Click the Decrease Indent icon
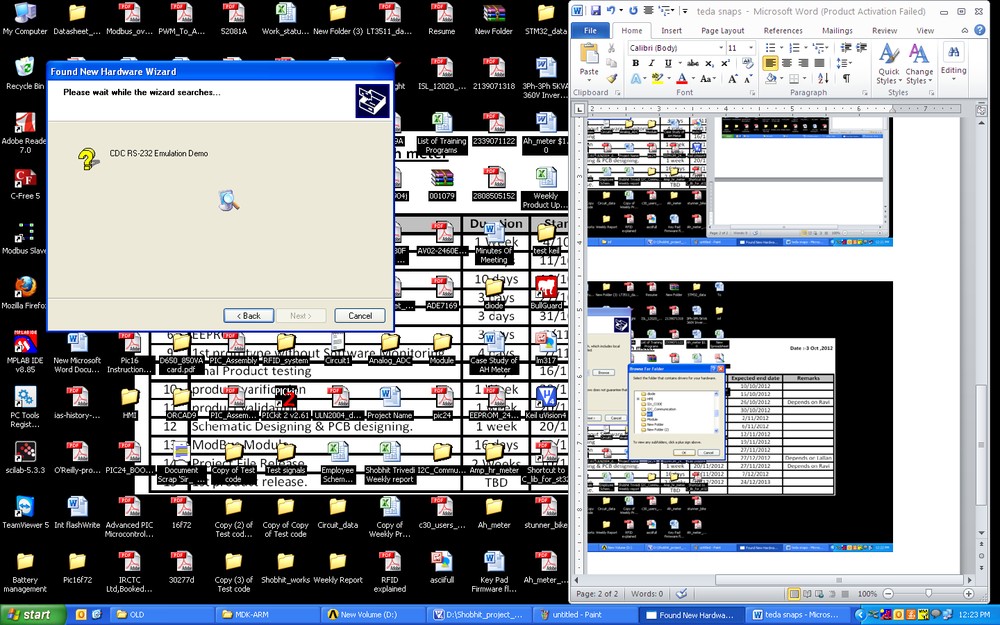1000x625 pixels. click(x=846, y=48)
